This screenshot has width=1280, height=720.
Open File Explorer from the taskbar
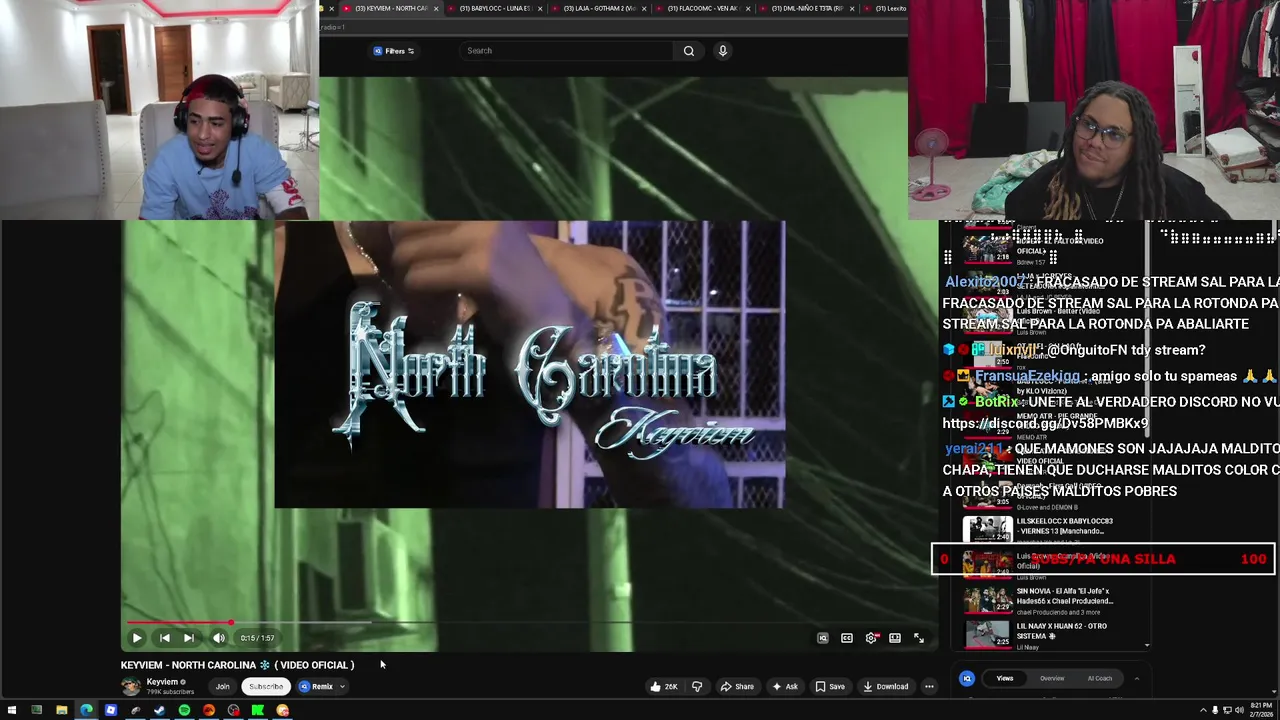click(61, 710)
